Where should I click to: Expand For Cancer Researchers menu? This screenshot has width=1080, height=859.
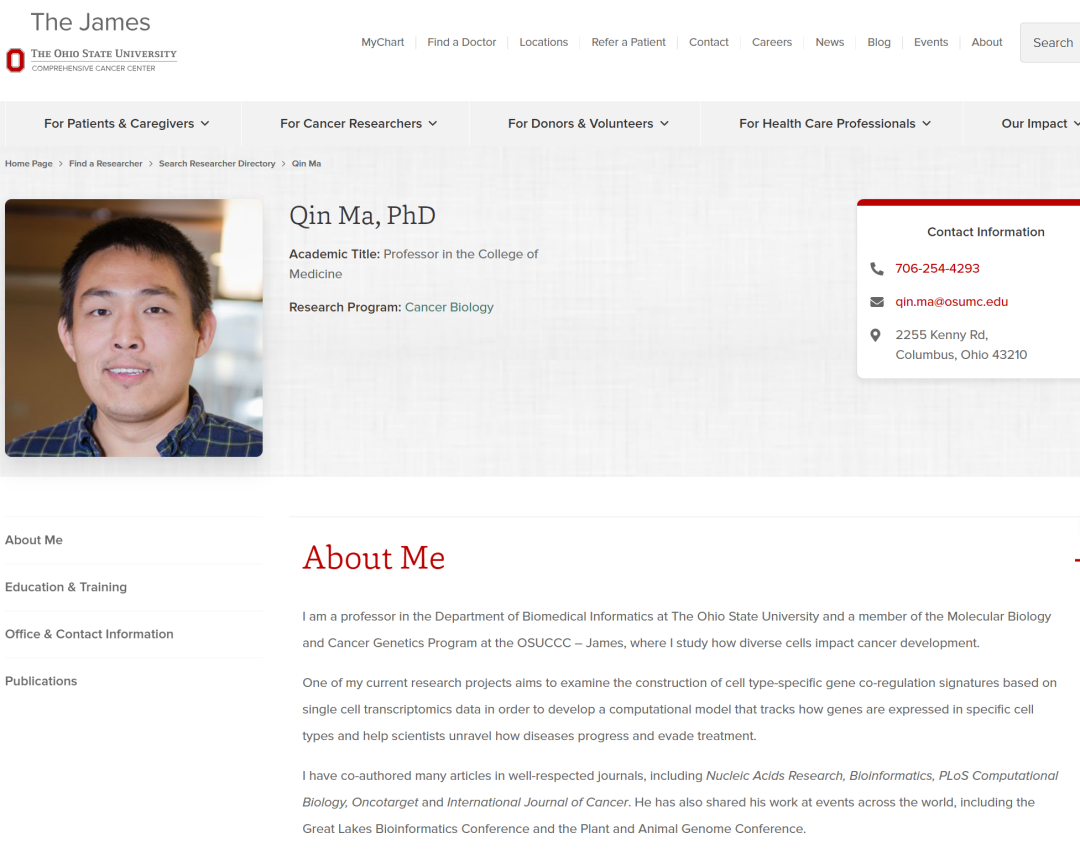tap(358, 123)
